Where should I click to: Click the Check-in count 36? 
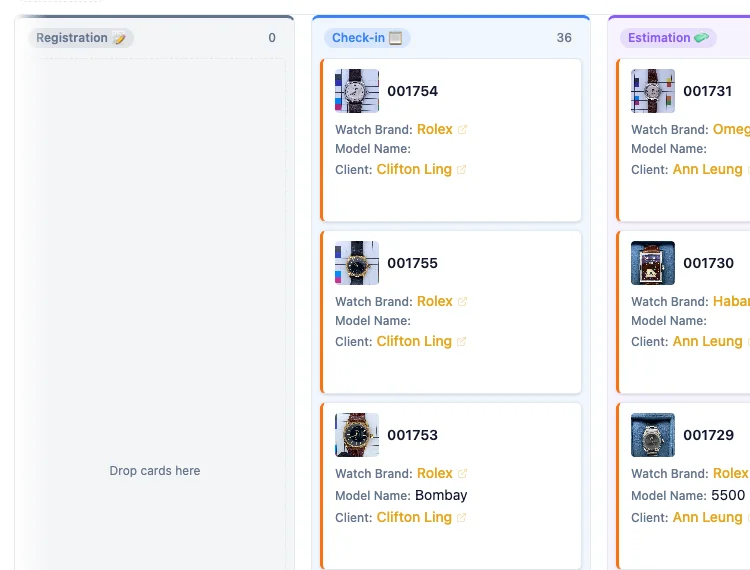click(x=564, y=38)
